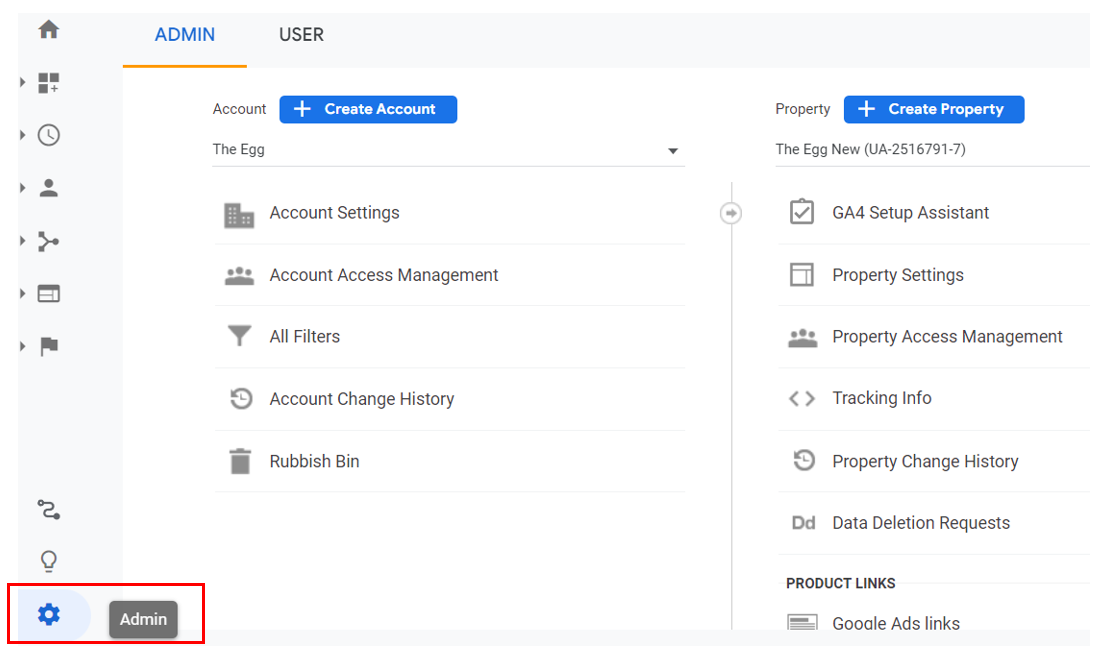Open Audience person icon in sidebar

tap(48, 188)
